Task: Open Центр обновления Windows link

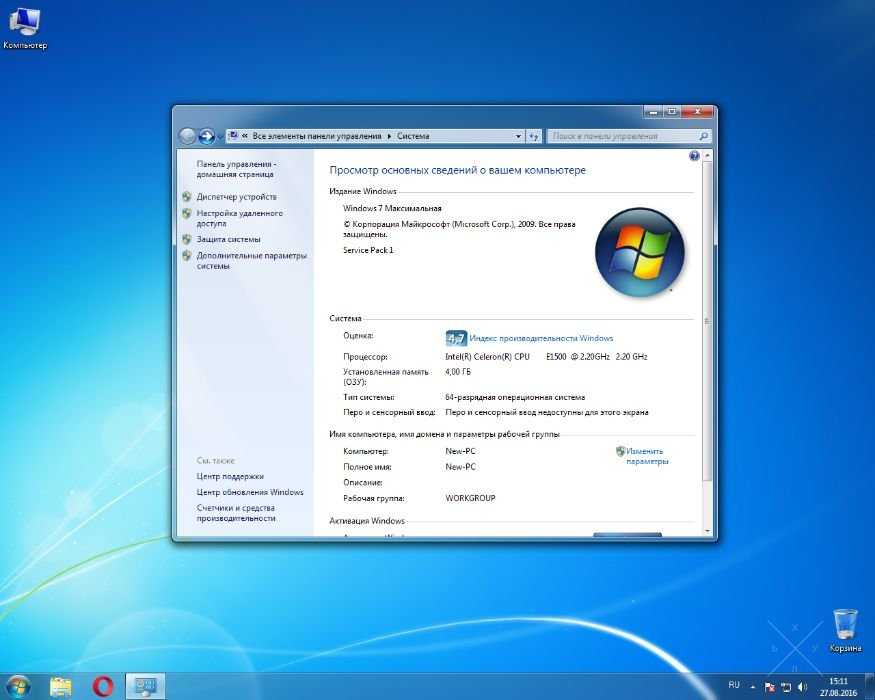Action: click(x=249, y=492)
